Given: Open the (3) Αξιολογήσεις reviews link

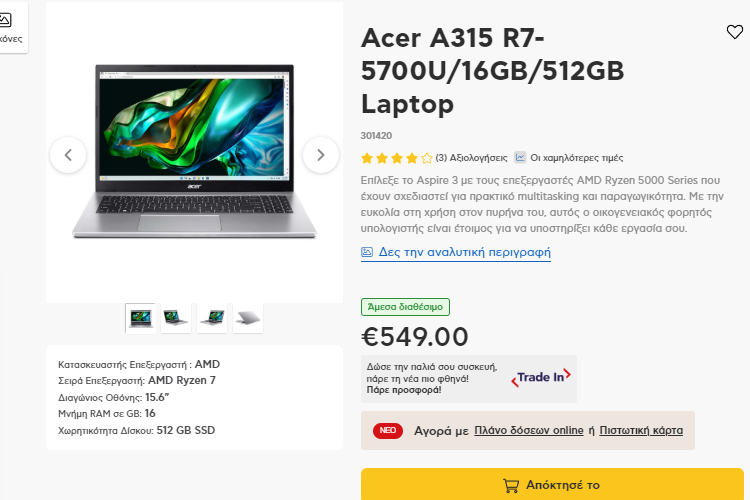Looking at the screenshot, I should point(471,158).
